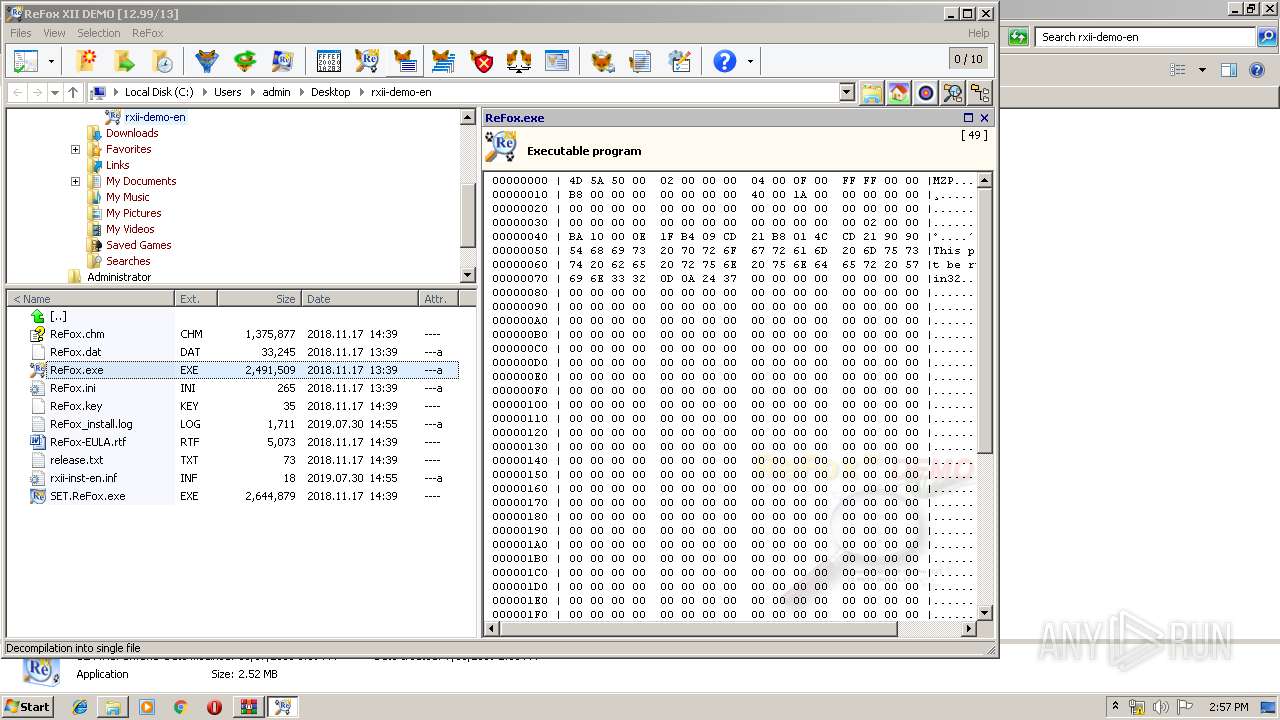Click the folder with green arrow icon
1280x720 pixels.
(124, 61)
